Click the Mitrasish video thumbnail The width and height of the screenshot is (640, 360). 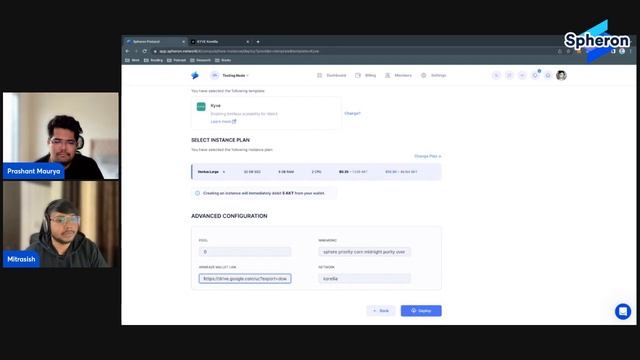(61, 224)
